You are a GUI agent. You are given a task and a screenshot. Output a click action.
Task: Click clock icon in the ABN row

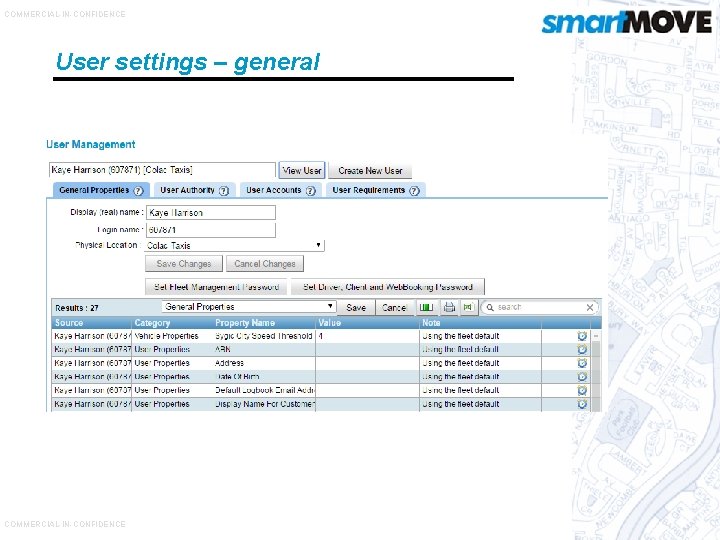tap(582, 349)
